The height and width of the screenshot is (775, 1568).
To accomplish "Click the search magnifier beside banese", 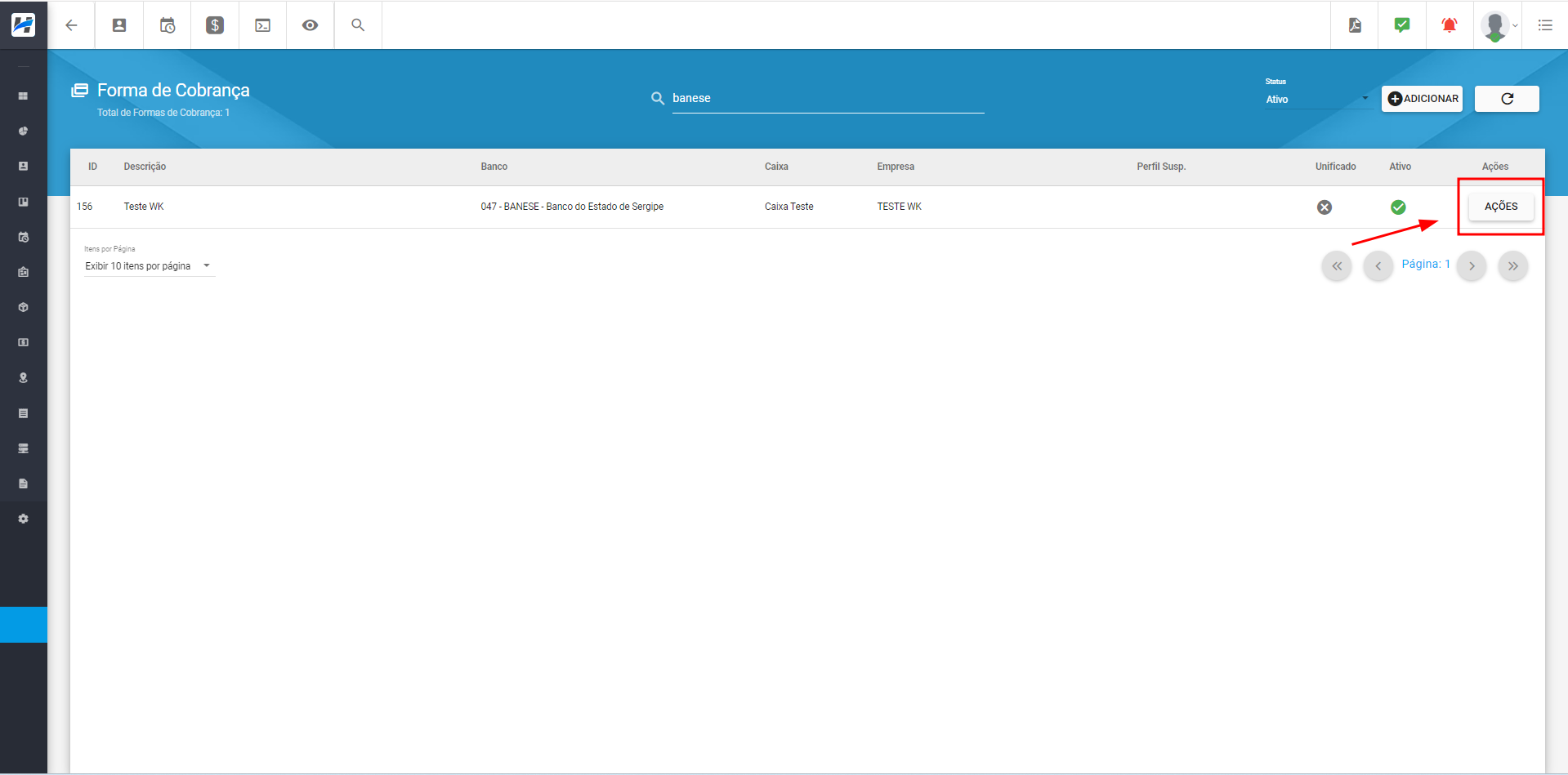I will (x=658, y=98).
